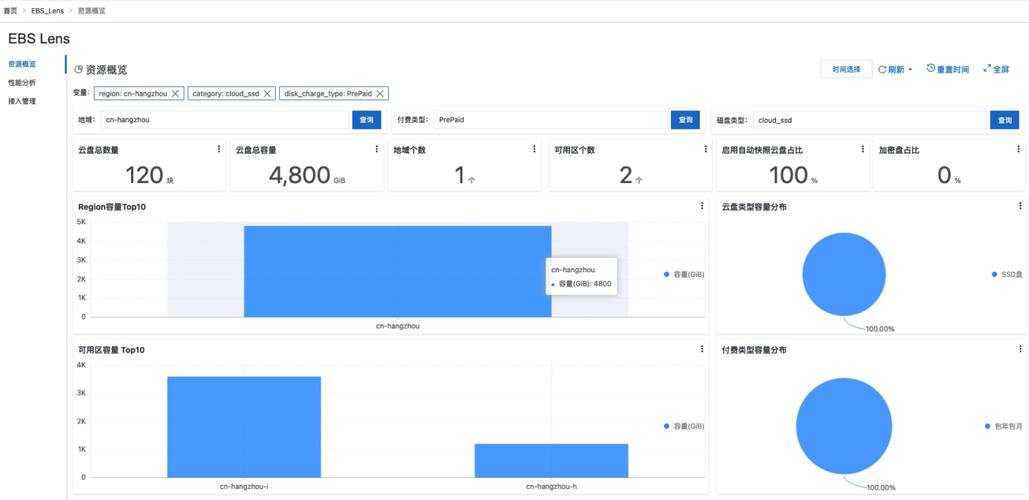
Task: Click the 重置时间 reset time button
Action: (x=947, y=69)
